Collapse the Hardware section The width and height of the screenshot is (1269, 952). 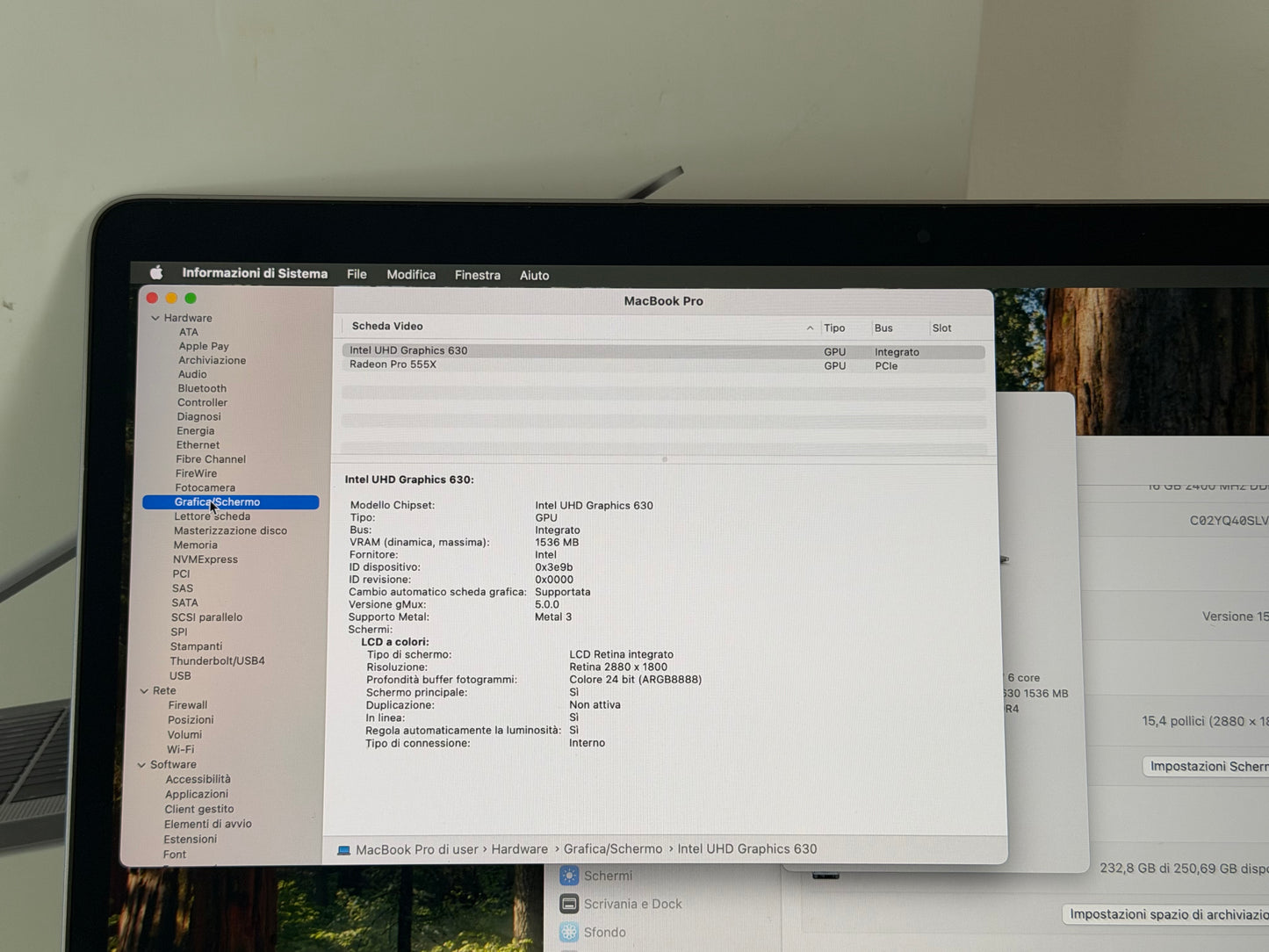(x=155, y=318)
